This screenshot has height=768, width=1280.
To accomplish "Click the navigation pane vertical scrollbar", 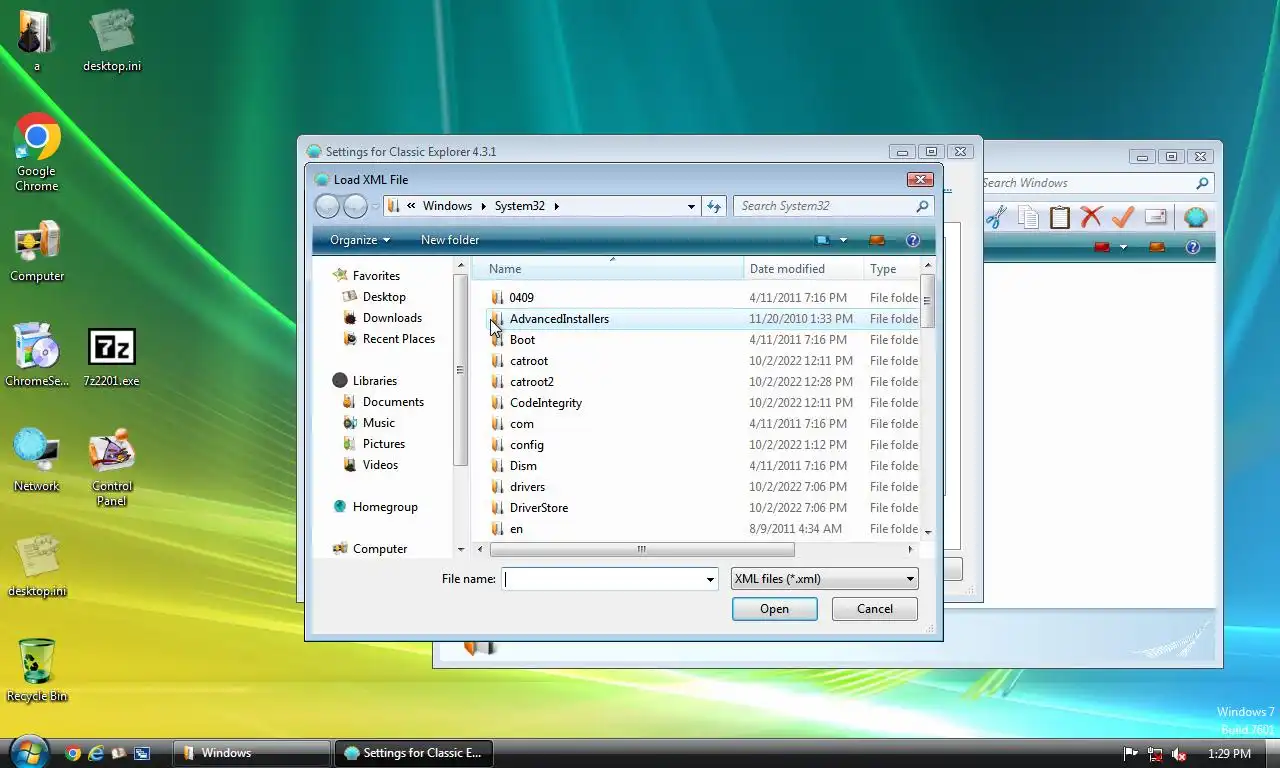I will click(x=461, y=370).
